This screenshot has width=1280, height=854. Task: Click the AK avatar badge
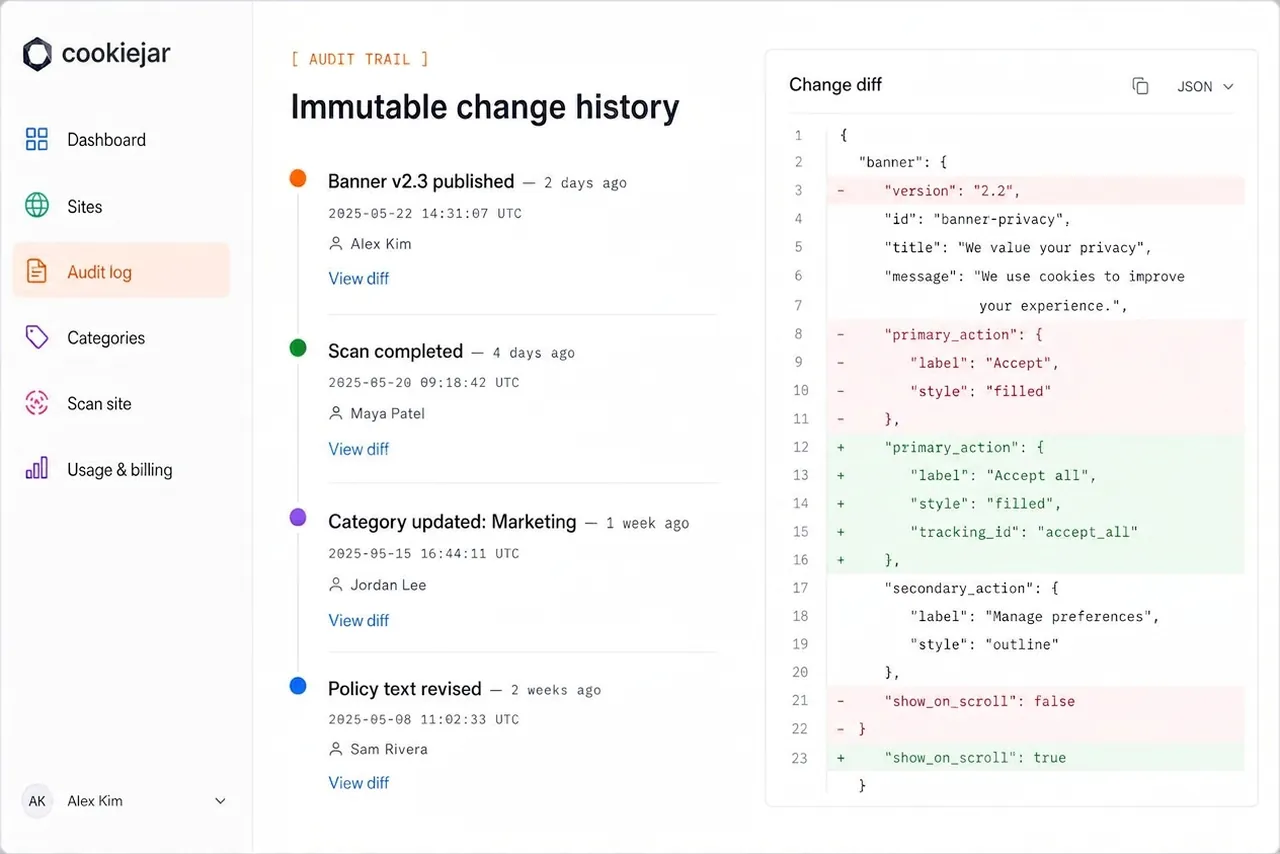37,801
